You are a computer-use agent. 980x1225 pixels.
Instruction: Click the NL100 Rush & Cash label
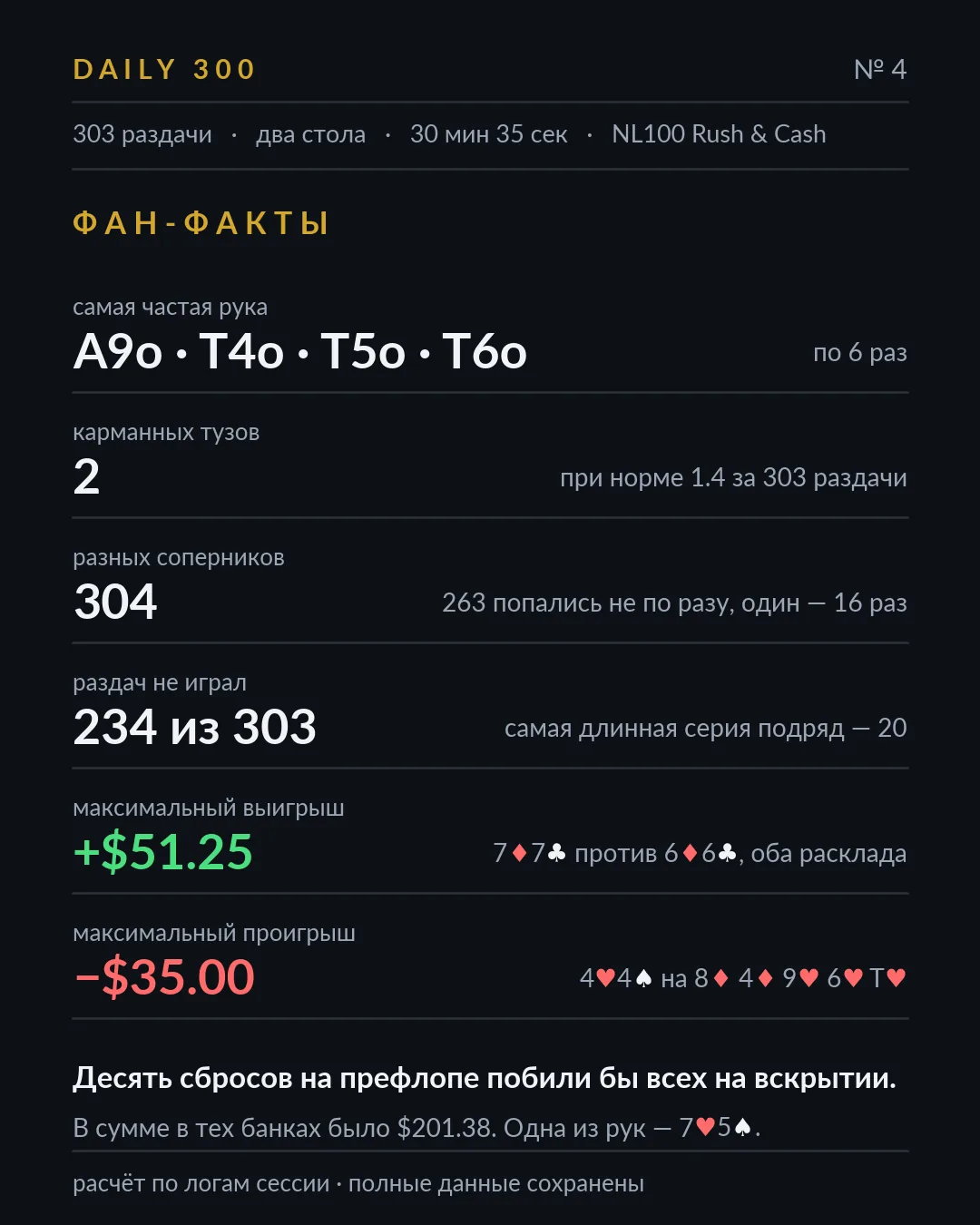click(719, 134)
